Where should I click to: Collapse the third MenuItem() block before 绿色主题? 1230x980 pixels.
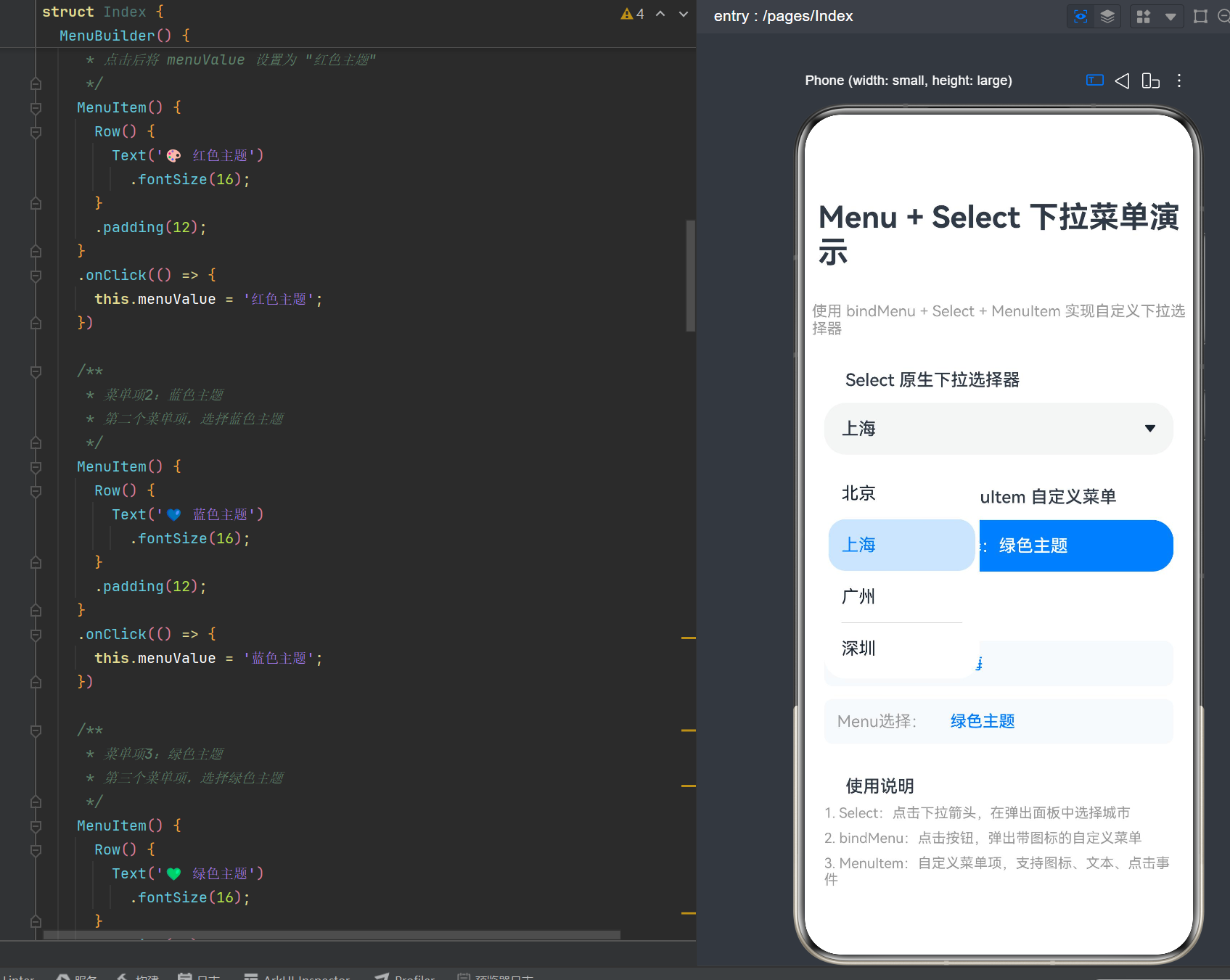point(36,826)
